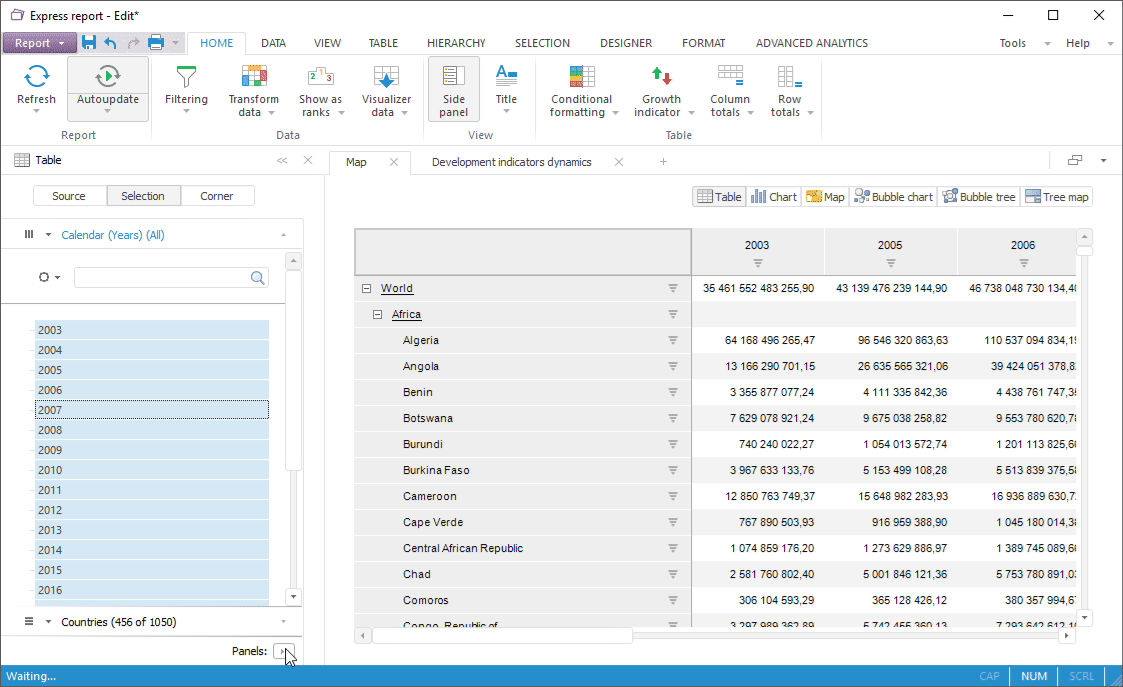1123x687 pixels.
Task: Toggle the Autoupdate button
Action: pos(108,77)
